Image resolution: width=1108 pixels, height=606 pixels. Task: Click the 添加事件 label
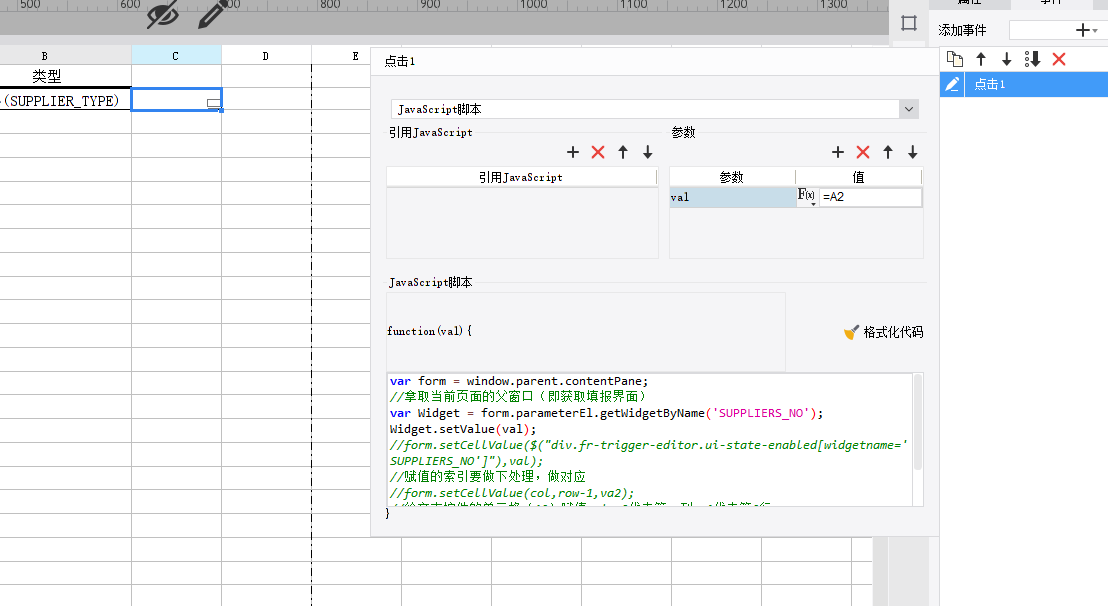[x=962, y=30]
